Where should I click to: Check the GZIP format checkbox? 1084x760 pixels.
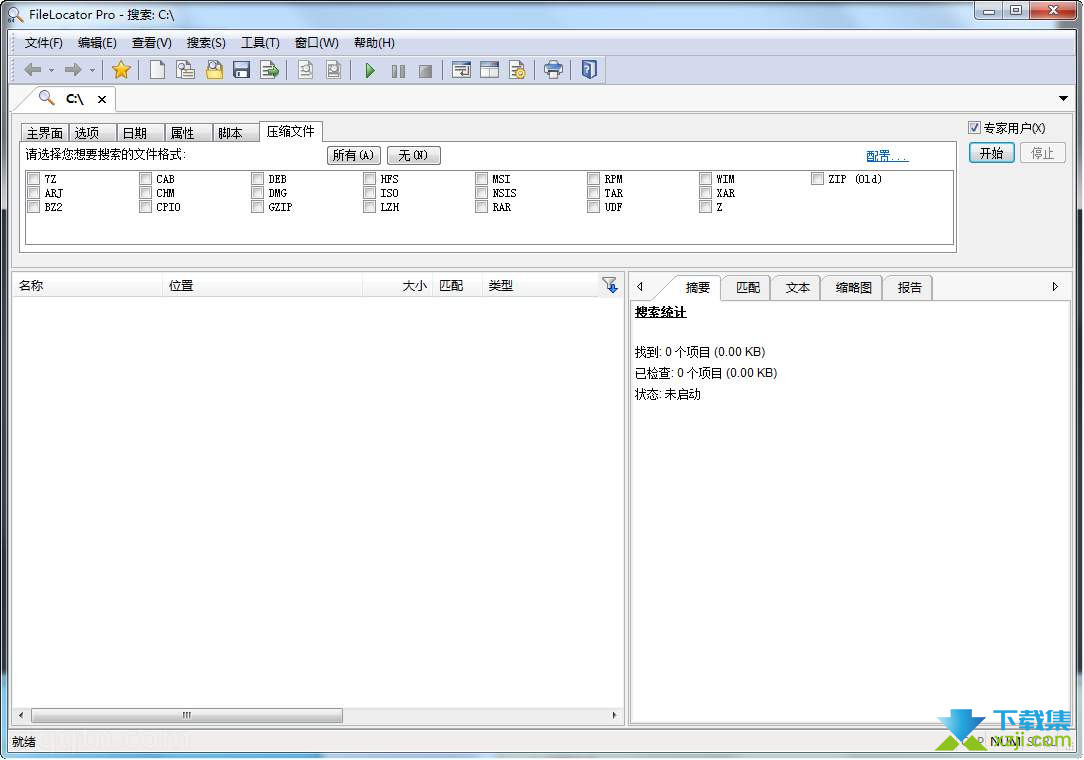tap(257, 207)
